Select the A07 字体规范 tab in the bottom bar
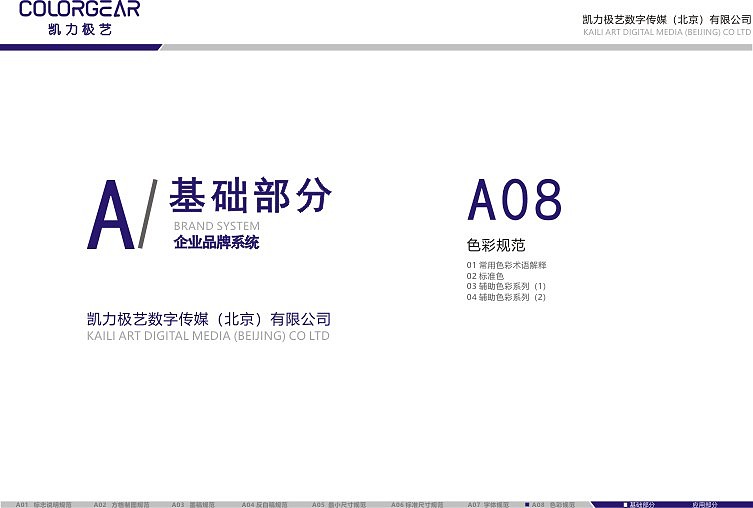 (x=488, y=505)
